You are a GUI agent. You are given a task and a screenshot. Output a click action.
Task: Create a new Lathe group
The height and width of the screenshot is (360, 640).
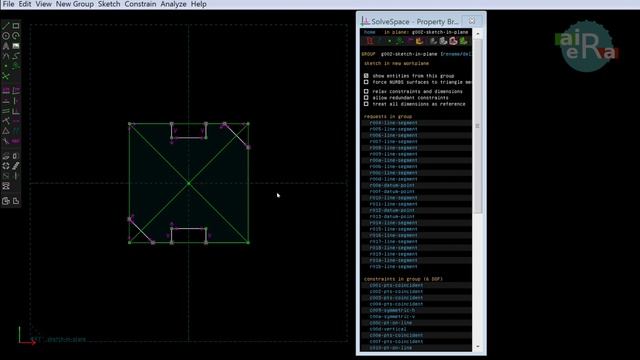click(x=16, y=156)
